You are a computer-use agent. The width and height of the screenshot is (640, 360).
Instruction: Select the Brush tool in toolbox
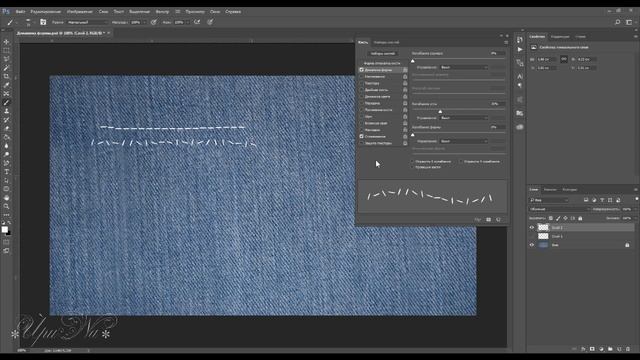[x=6, y=102]
